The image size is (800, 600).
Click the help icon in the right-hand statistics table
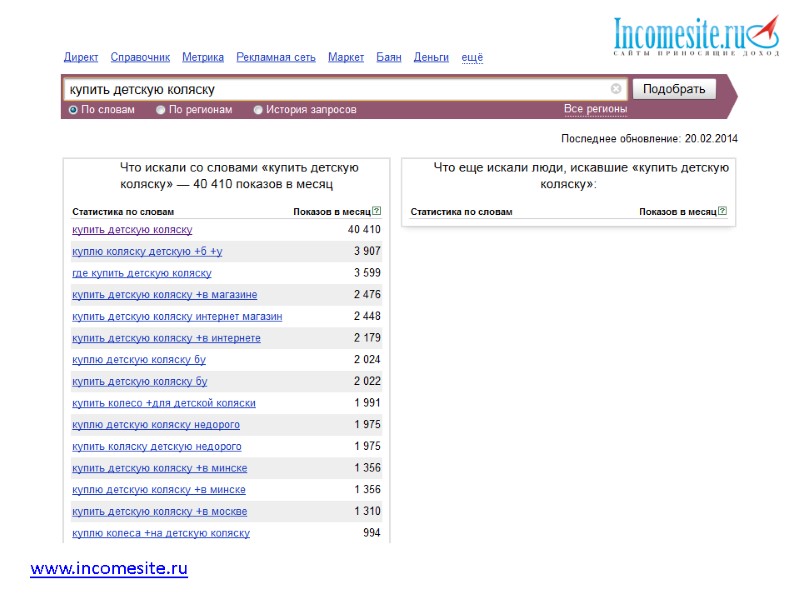pyautogui.click(x=721, y=211)
